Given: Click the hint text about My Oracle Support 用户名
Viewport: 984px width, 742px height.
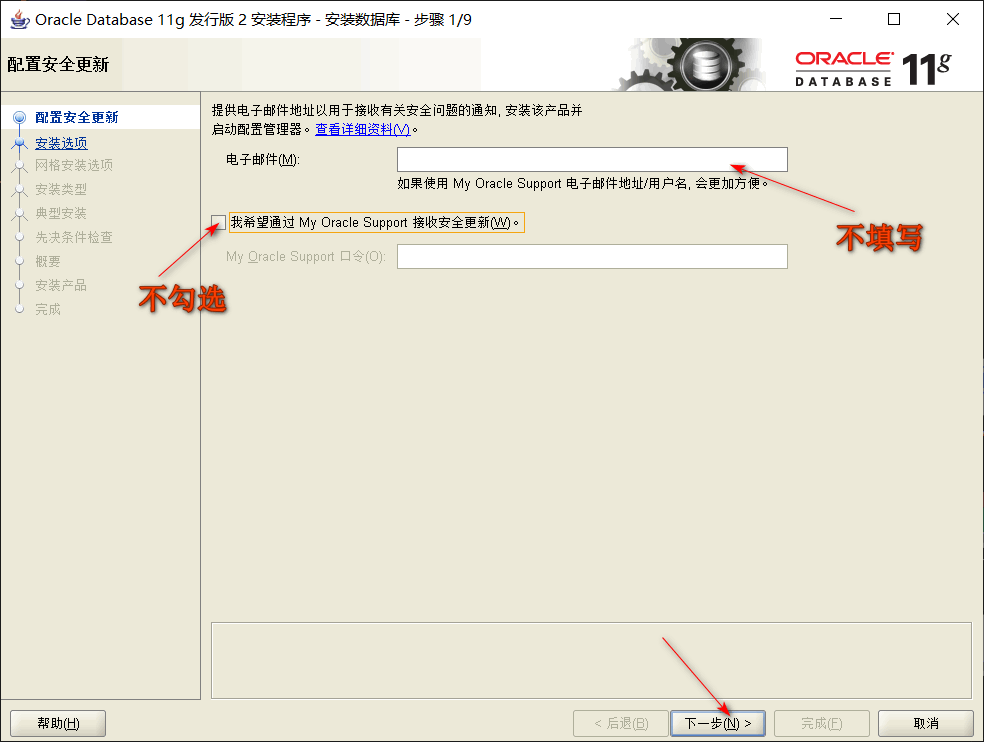Looking at the screenshot, I should (582, 183).
